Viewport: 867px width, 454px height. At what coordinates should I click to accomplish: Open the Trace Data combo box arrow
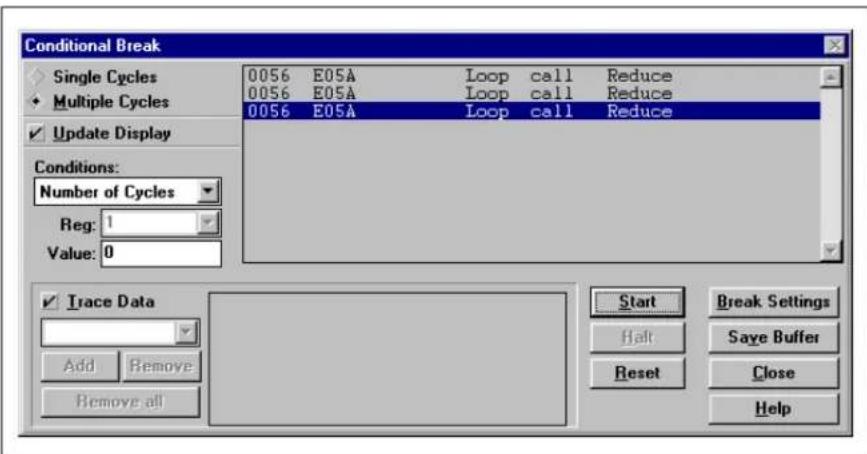click(186, 333)
